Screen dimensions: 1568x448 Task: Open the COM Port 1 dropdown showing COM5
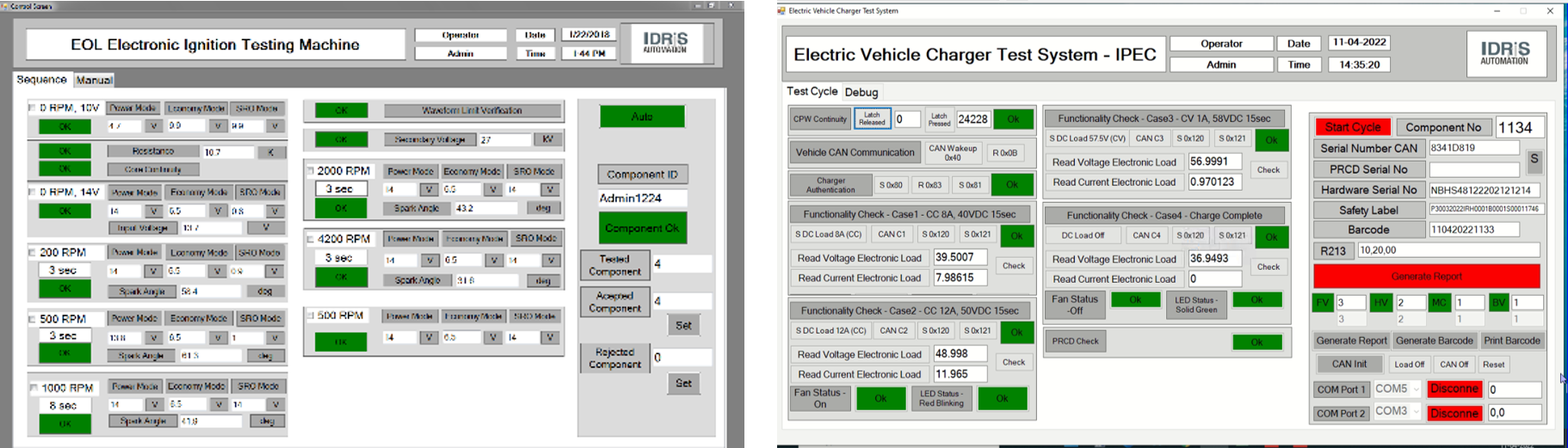(x=1398, y=390)
